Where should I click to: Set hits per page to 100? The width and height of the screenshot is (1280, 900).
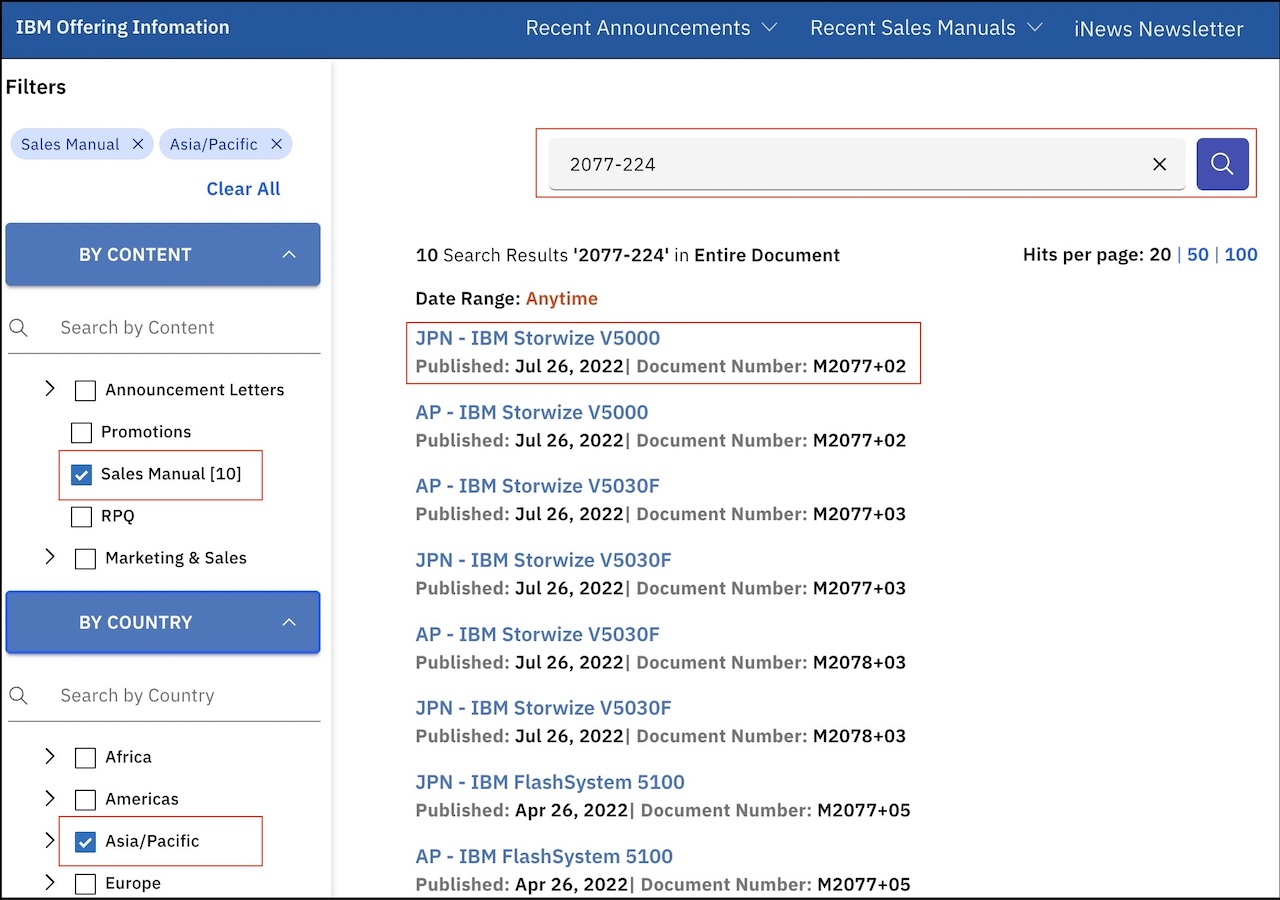1241,254
